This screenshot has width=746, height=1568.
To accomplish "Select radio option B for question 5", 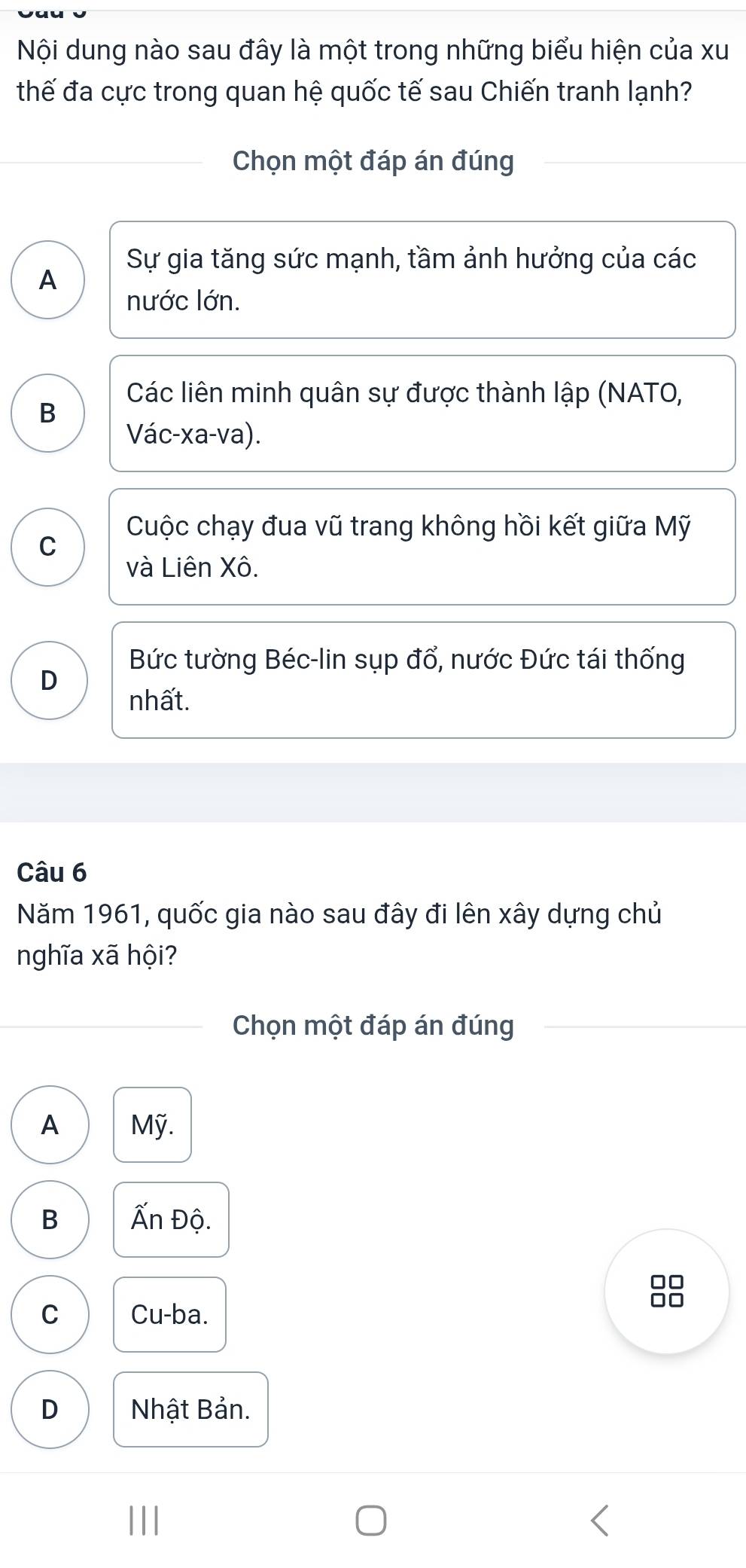I will click(49, 413).
